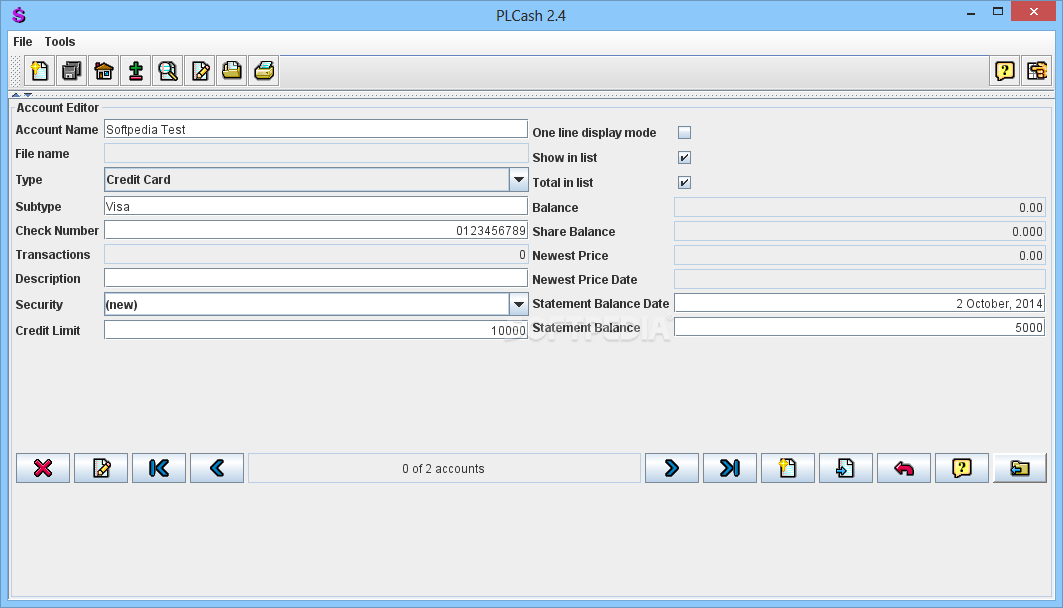Click the Subtype field containing Visa

(316, 207)
